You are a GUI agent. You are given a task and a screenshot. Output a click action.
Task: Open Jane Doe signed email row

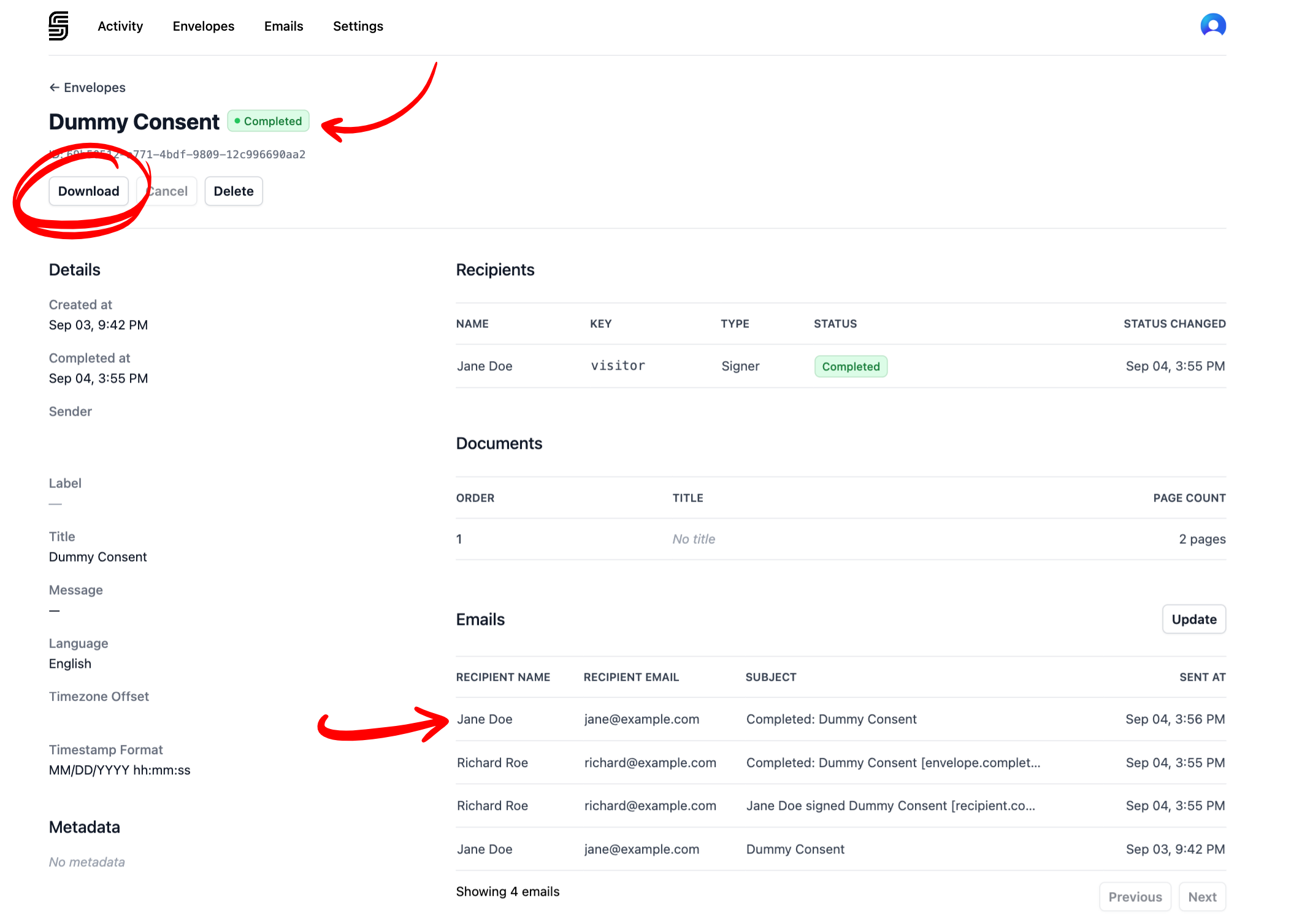[889, 806]
